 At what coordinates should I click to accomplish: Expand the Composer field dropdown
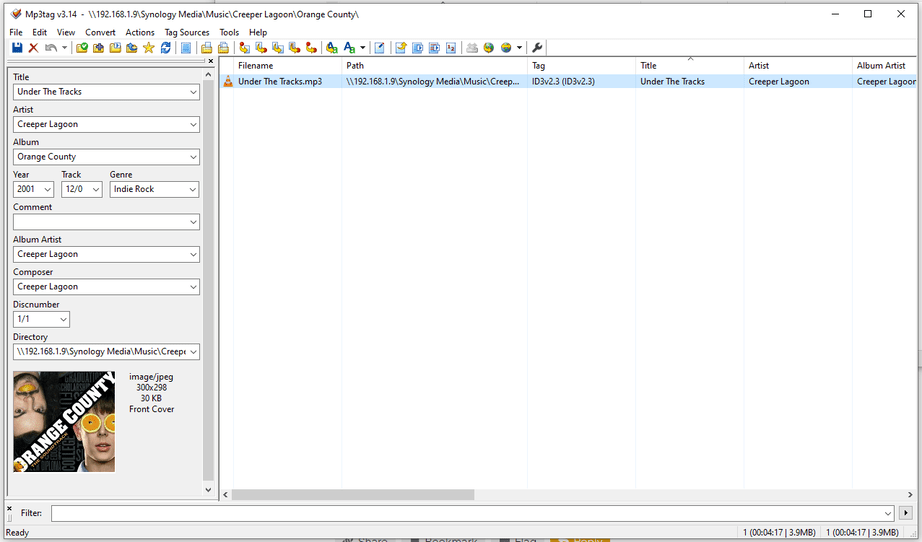(x=193, y=287)
